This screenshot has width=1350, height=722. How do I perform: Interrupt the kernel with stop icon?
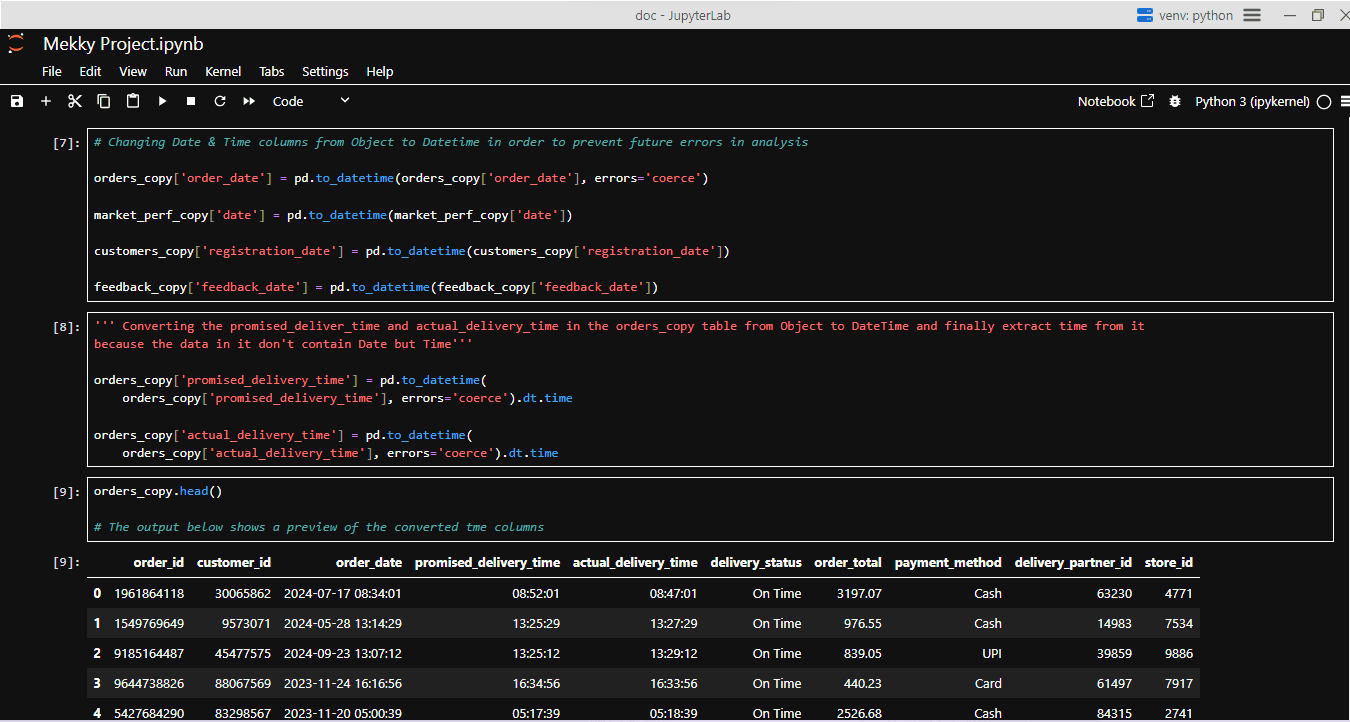191,101
